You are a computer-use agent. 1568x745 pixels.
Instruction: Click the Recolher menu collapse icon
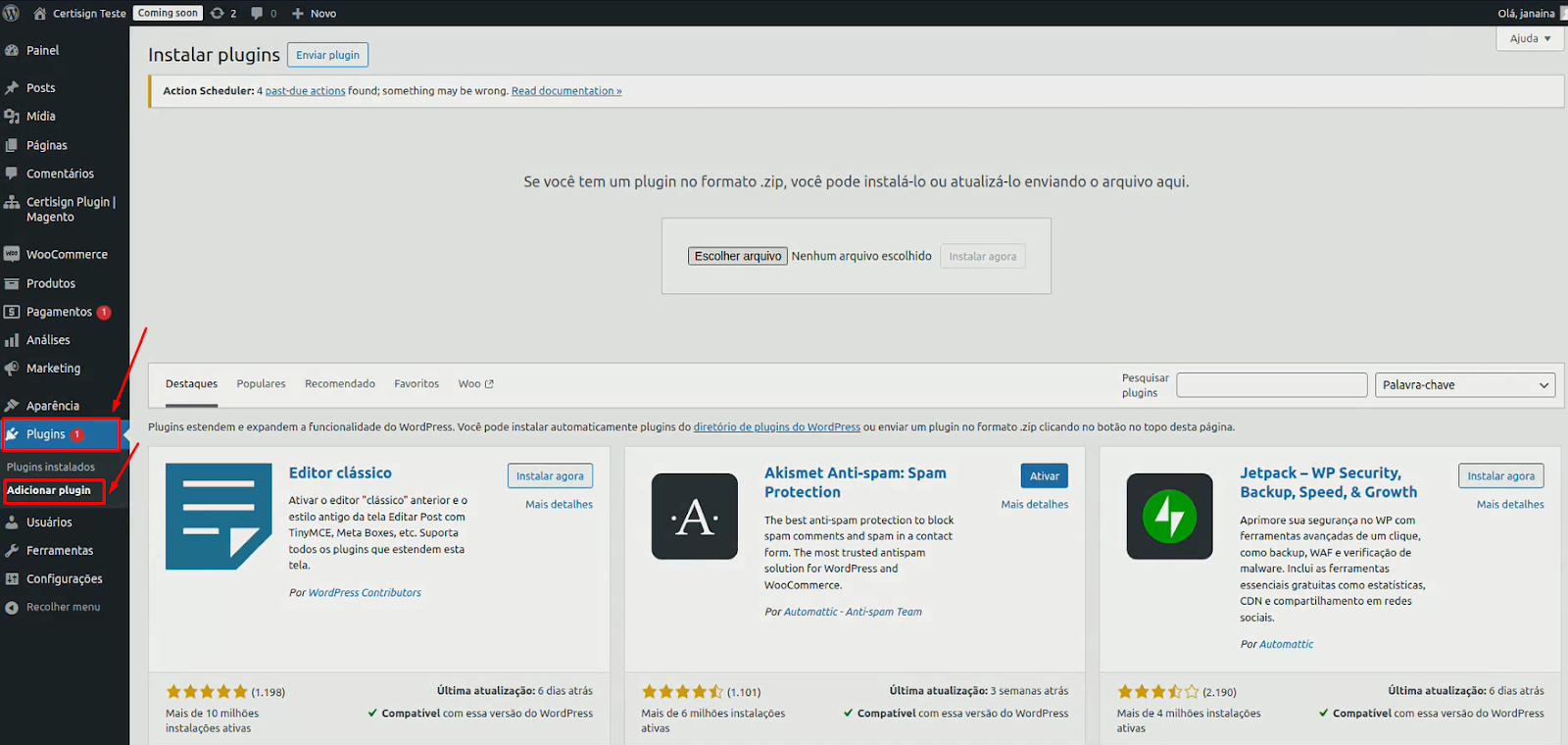(x=12, y=608)
